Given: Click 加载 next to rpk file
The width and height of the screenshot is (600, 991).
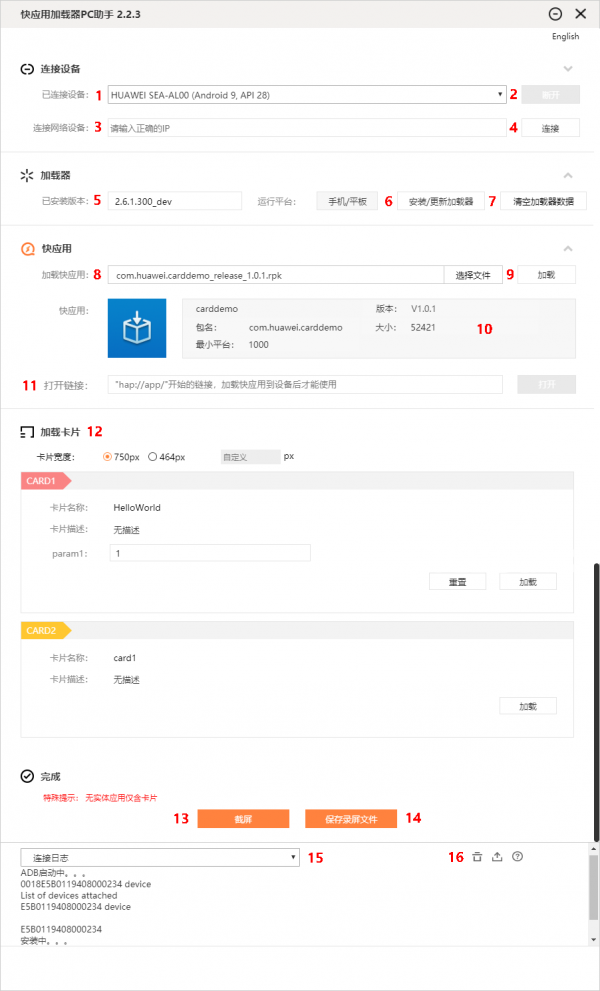Looking at the screenshot, I should pyautogui.click(x=547, y=275).
